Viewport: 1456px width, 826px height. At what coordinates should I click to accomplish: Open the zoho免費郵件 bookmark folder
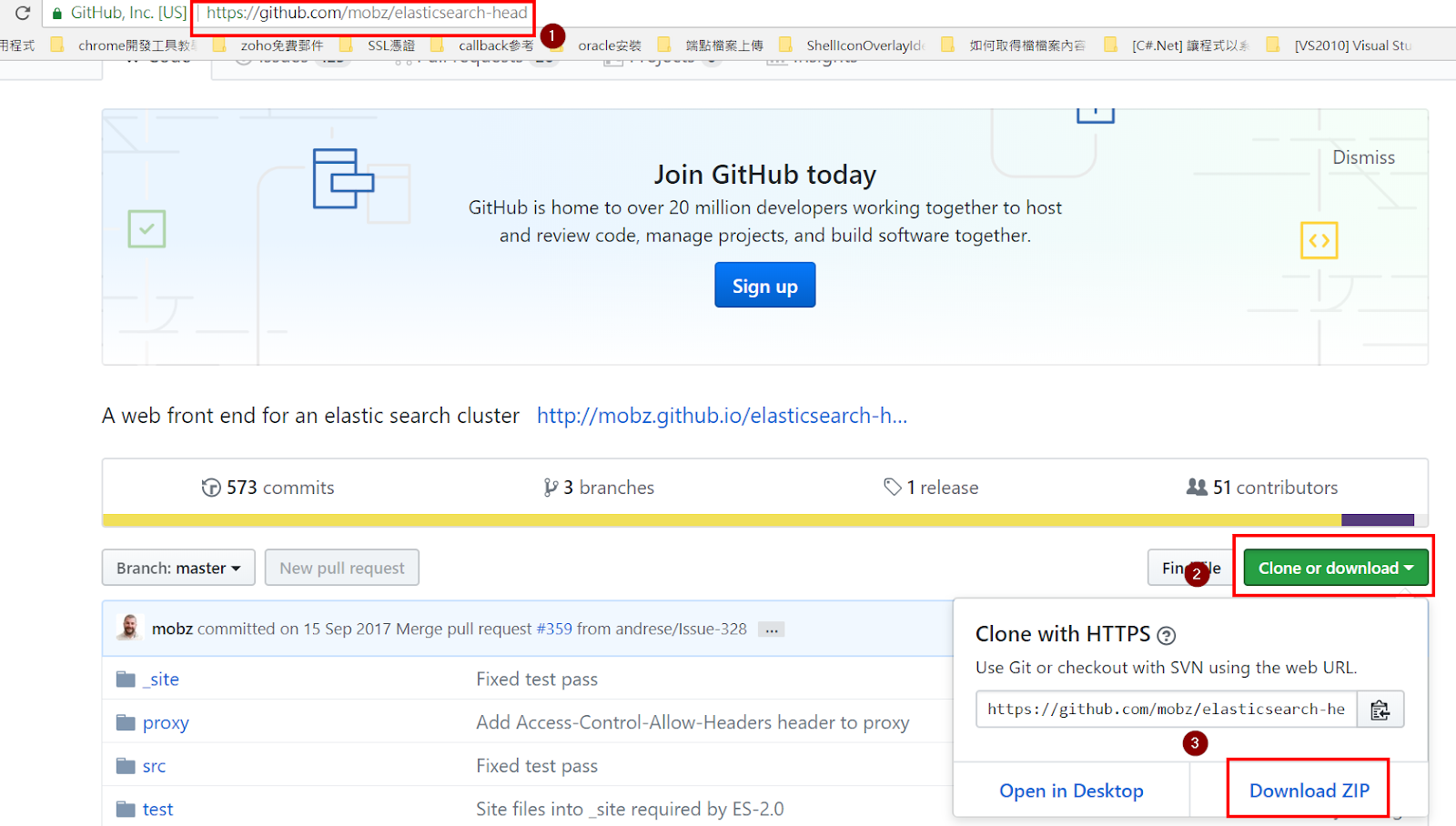click(268, 45)
